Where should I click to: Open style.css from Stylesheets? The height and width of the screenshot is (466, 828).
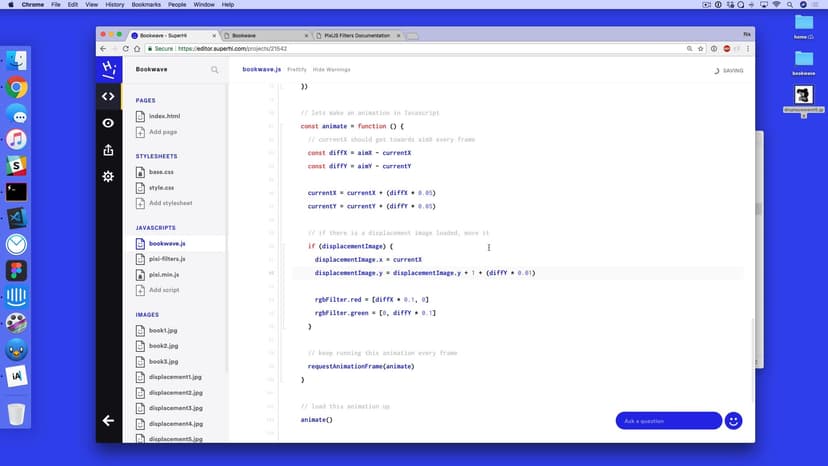click(x=161, y=187)
